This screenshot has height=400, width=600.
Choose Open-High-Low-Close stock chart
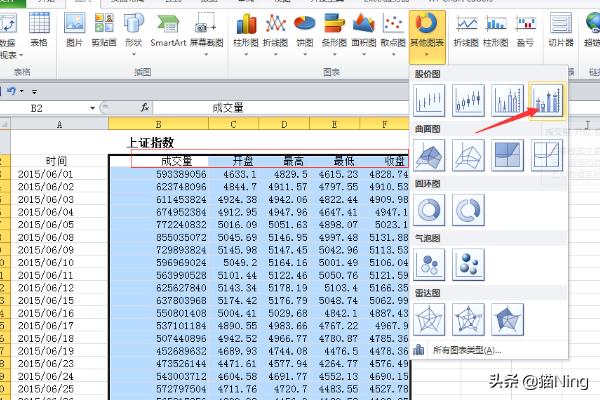468,100
